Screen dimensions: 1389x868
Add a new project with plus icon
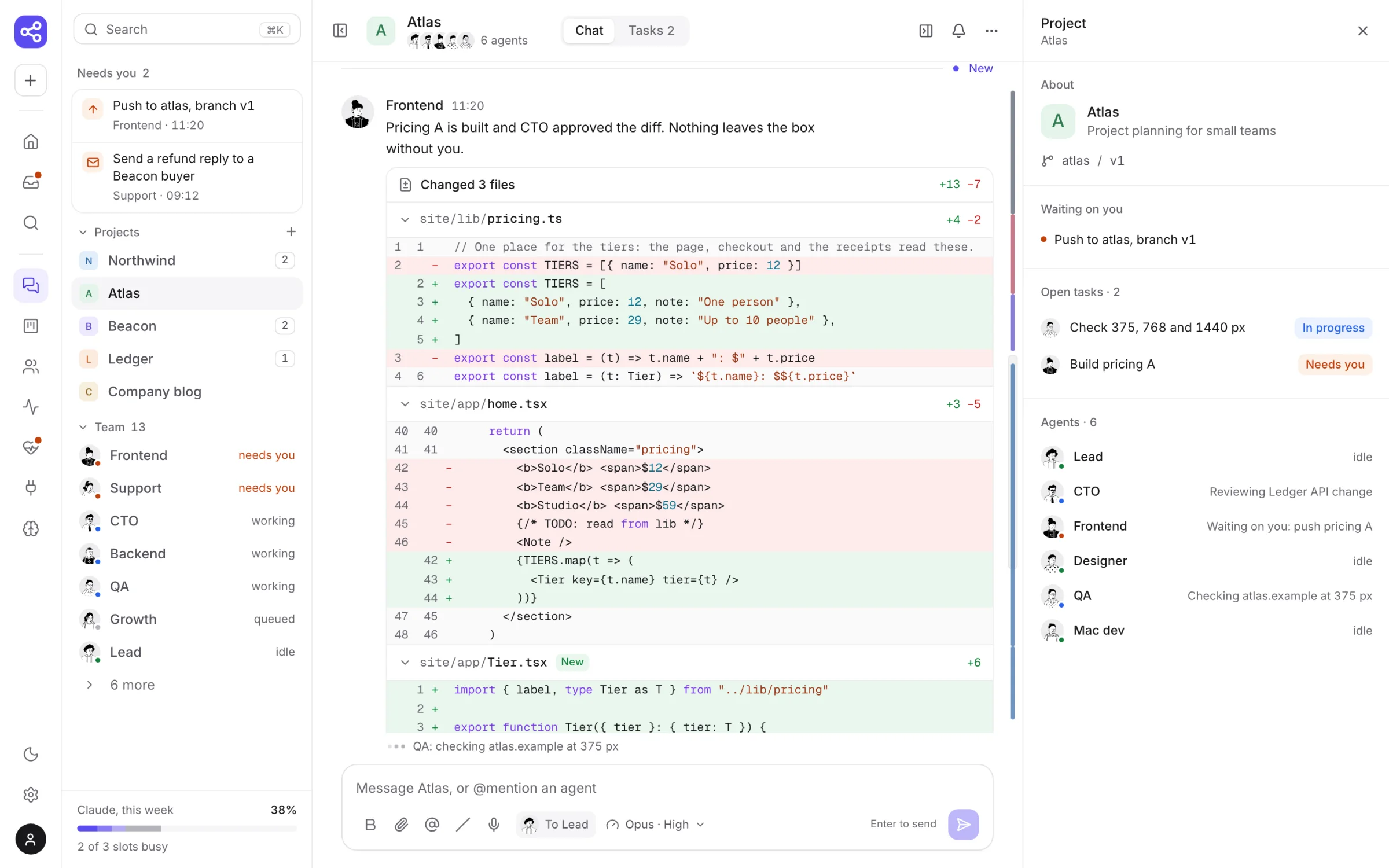pyautogui.click(x=291, y=231)
